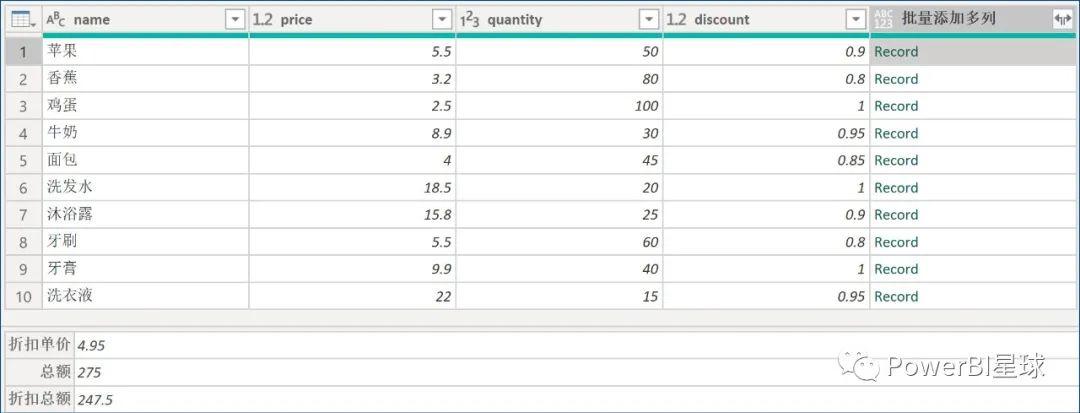The width and height of the screenshot is (1080, 413).
Task: Open the Record link in the 香蕉 row
Action: (x=896, y=79)
